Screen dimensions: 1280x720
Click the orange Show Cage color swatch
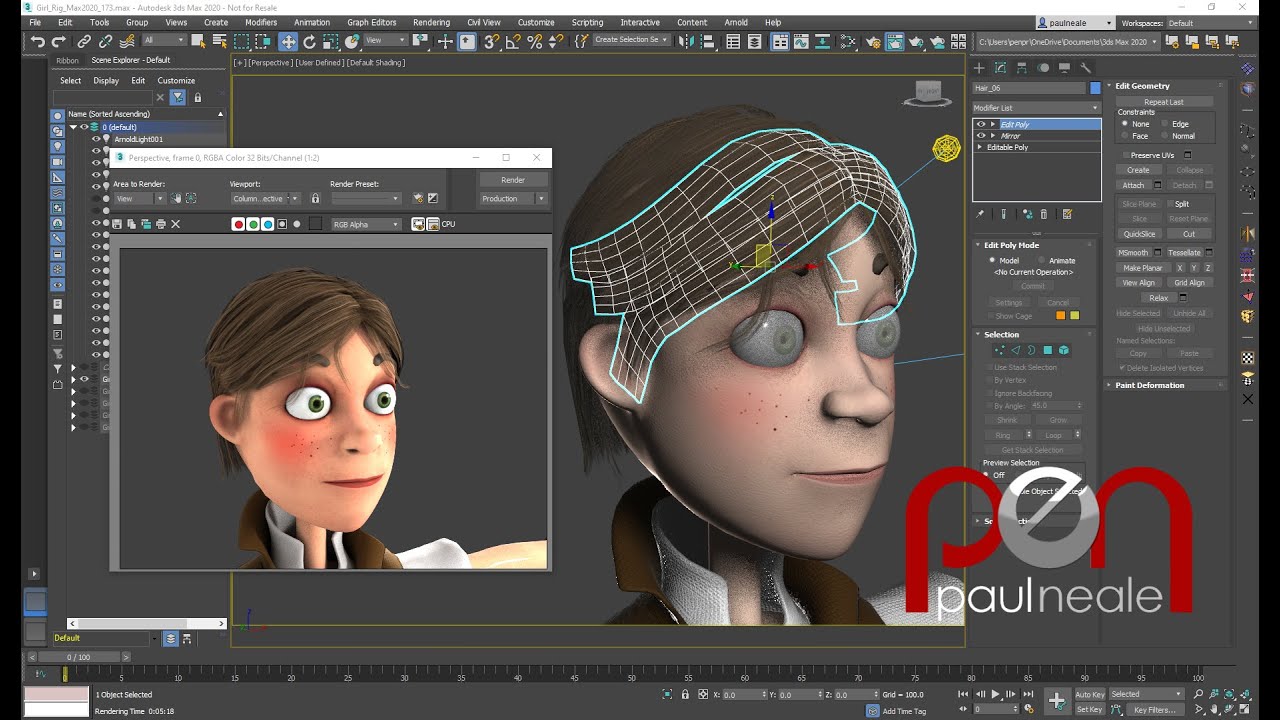click(x=1061, y=316)
